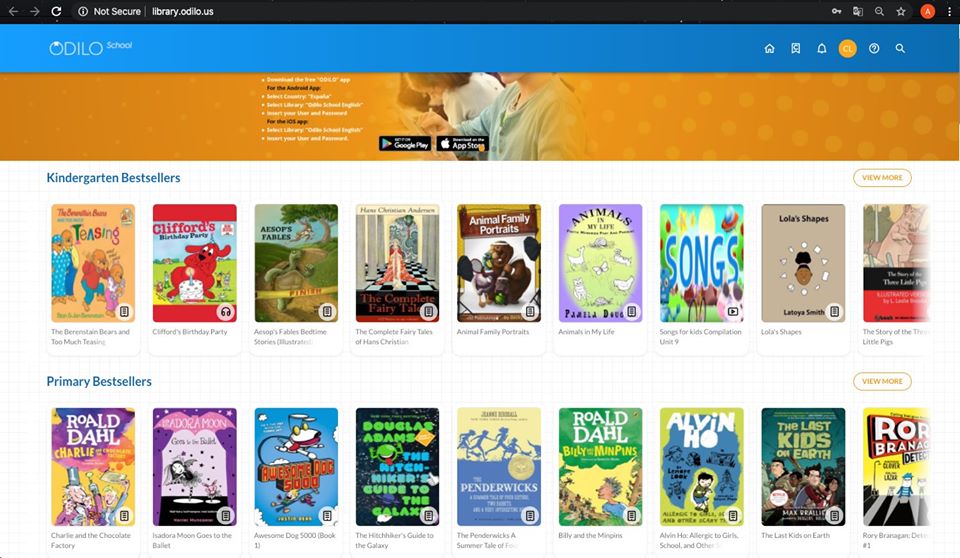Open Lola's Shapes title link
The width and height of the screenshot is (960, 558).
click(x=781, y=332)
